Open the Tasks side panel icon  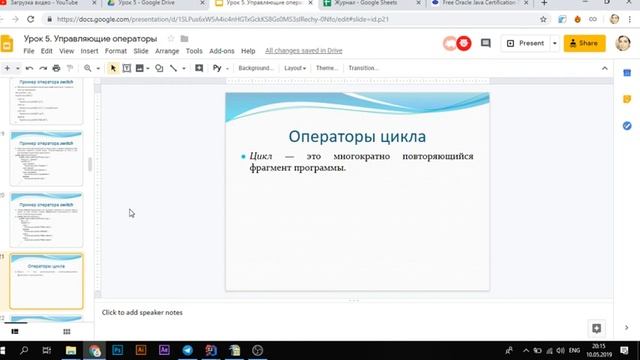tap(627, 126)
